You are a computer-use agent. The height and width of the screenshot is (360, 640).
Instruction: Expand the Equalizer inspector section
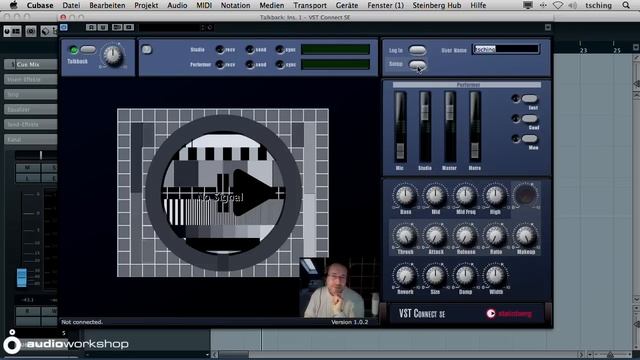[x=31, y=109]
